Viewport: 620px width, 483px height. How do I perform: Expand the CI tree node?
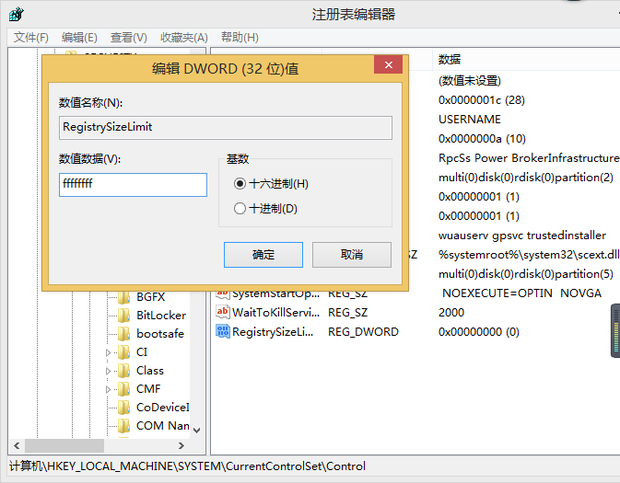109,353
